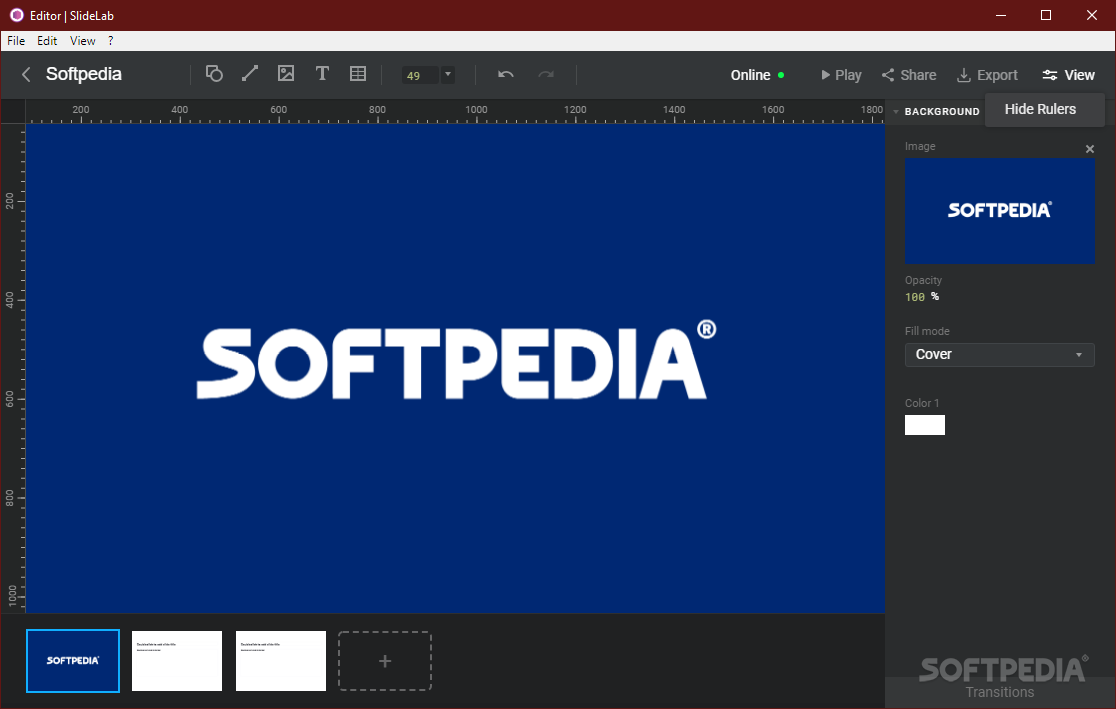Open the View menu in menu bar

click(83, 41)
